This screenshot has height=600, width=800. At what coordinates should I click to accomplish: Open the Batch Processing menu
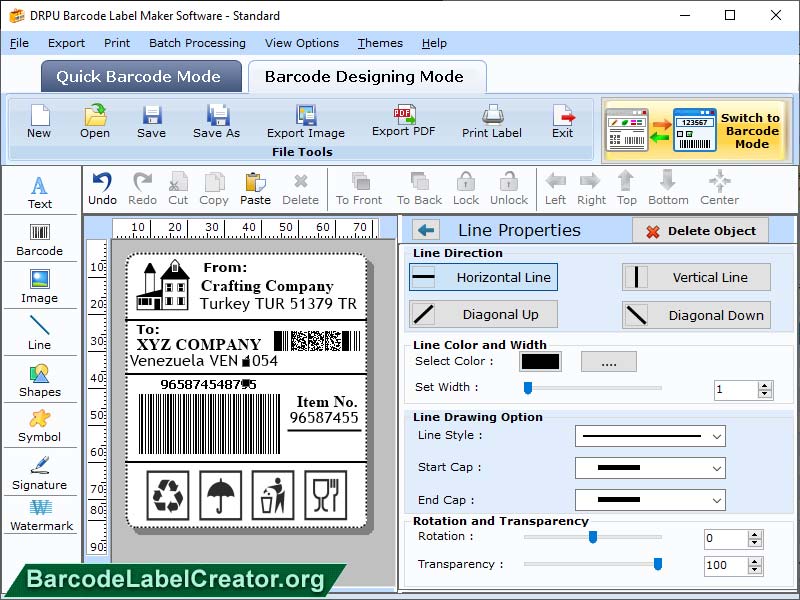click(197, 43)
